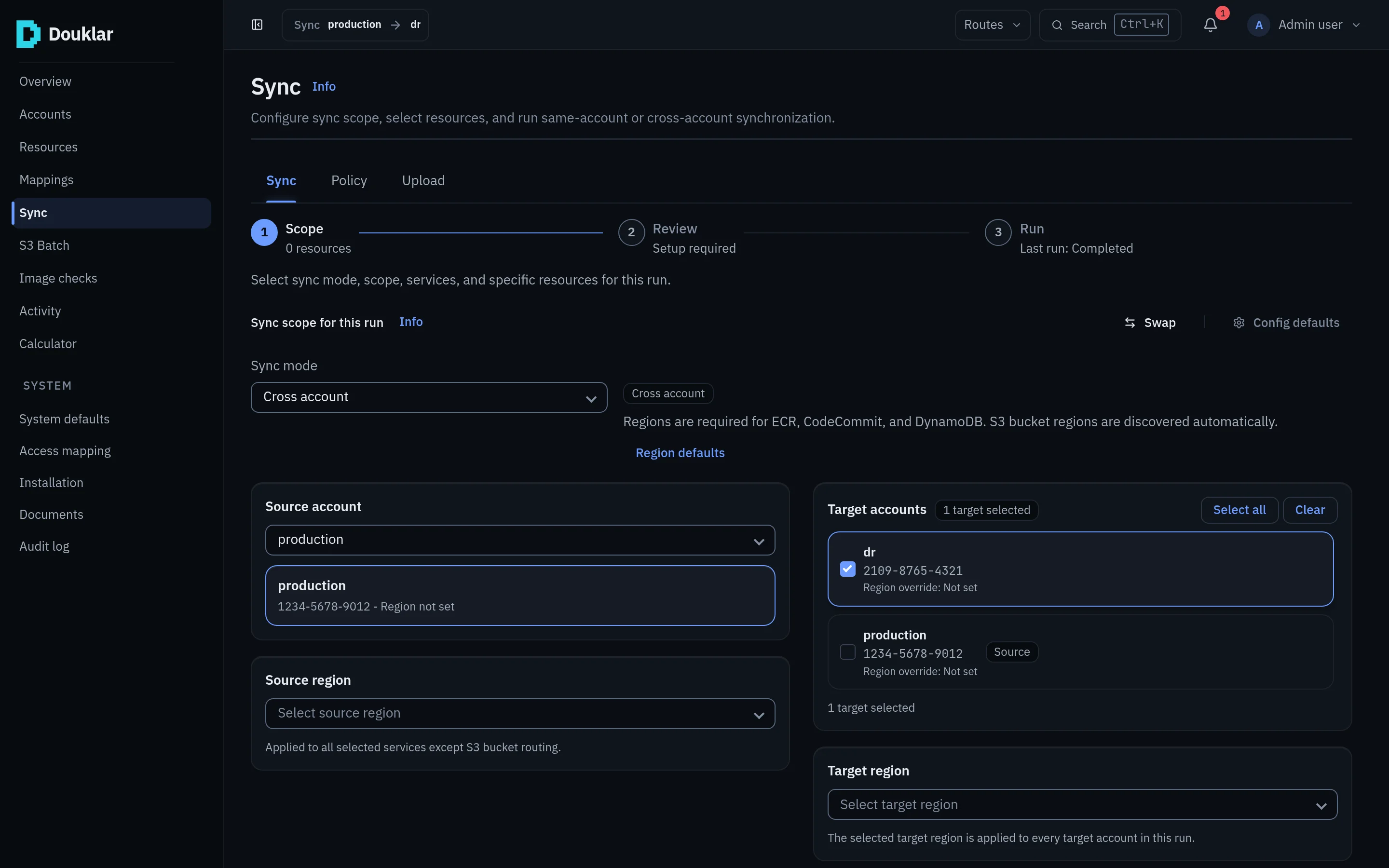Click the Admin user avatar
1389x868 pixels.
pyautogui.click(x=1259, y=25)
